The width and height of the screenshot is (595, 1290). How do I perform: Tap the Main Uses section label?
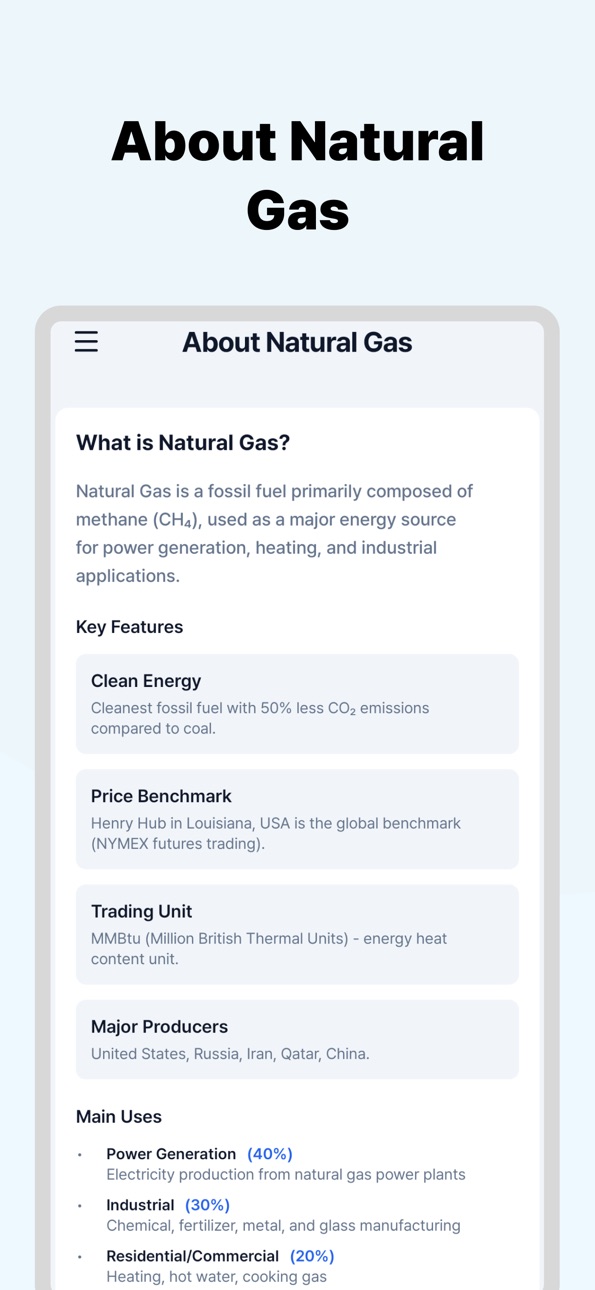pos(119,1116)
